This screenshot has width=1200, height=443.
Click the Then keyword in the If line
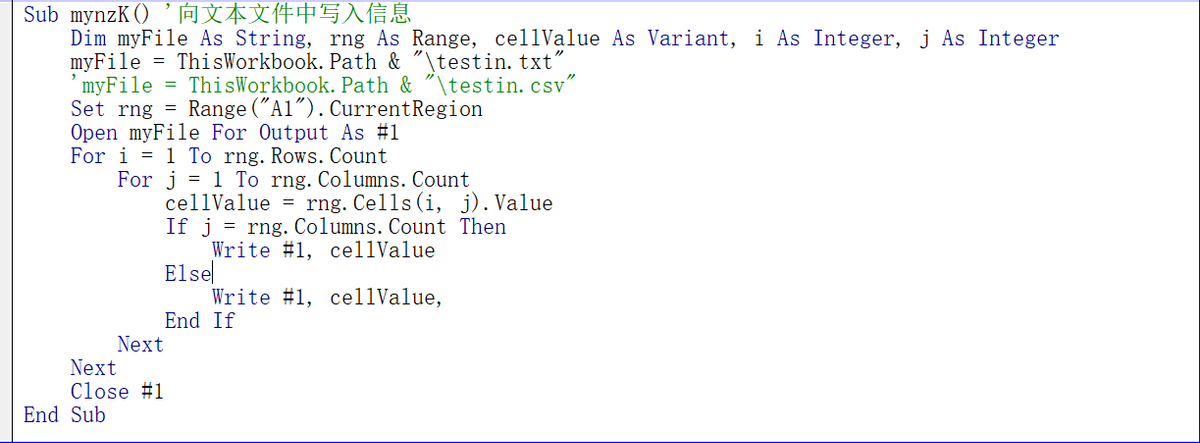(x=483, y=227)
